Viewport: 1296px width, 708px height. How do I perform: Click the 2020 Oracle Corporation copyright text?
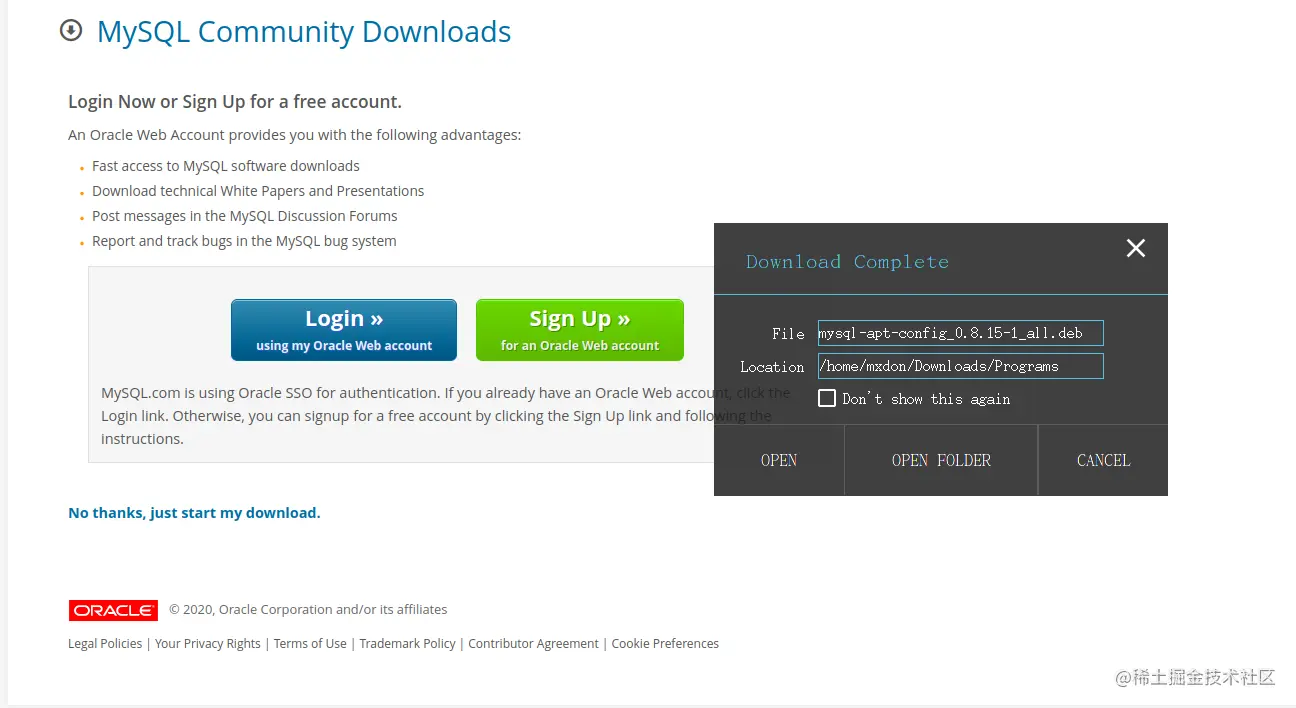pyautogui.click(x=308, y=610)
